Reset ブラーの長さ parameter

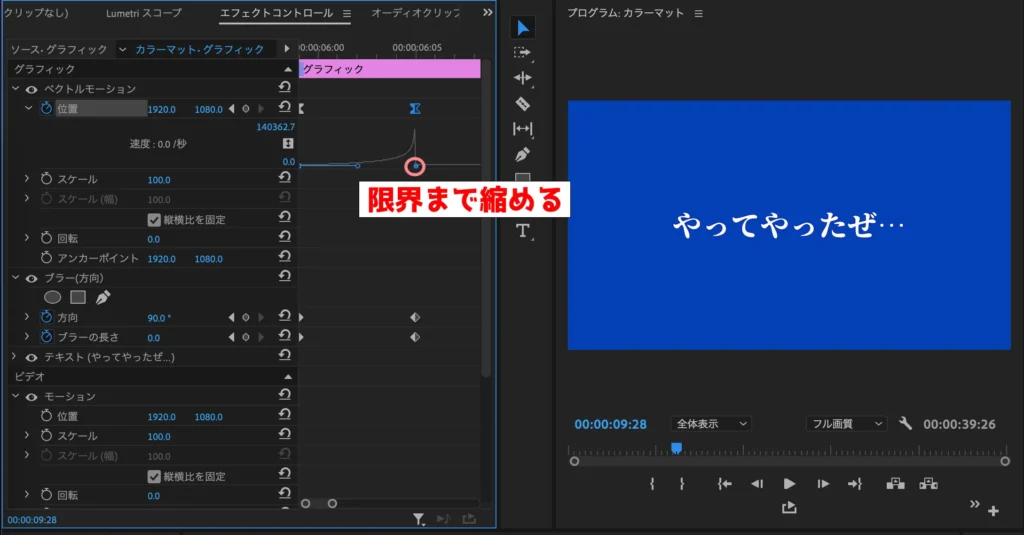(285, 336)
